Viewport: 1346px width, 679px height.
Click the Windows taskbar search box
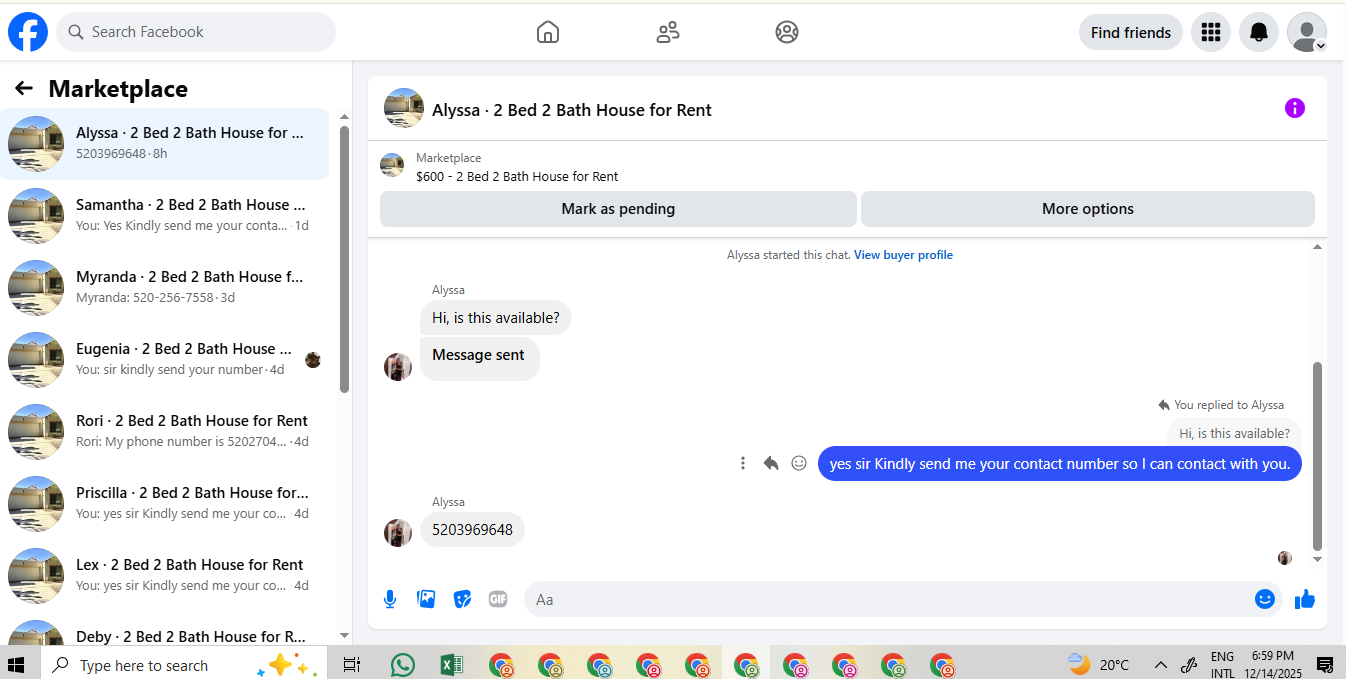click(x=185, y=664)
